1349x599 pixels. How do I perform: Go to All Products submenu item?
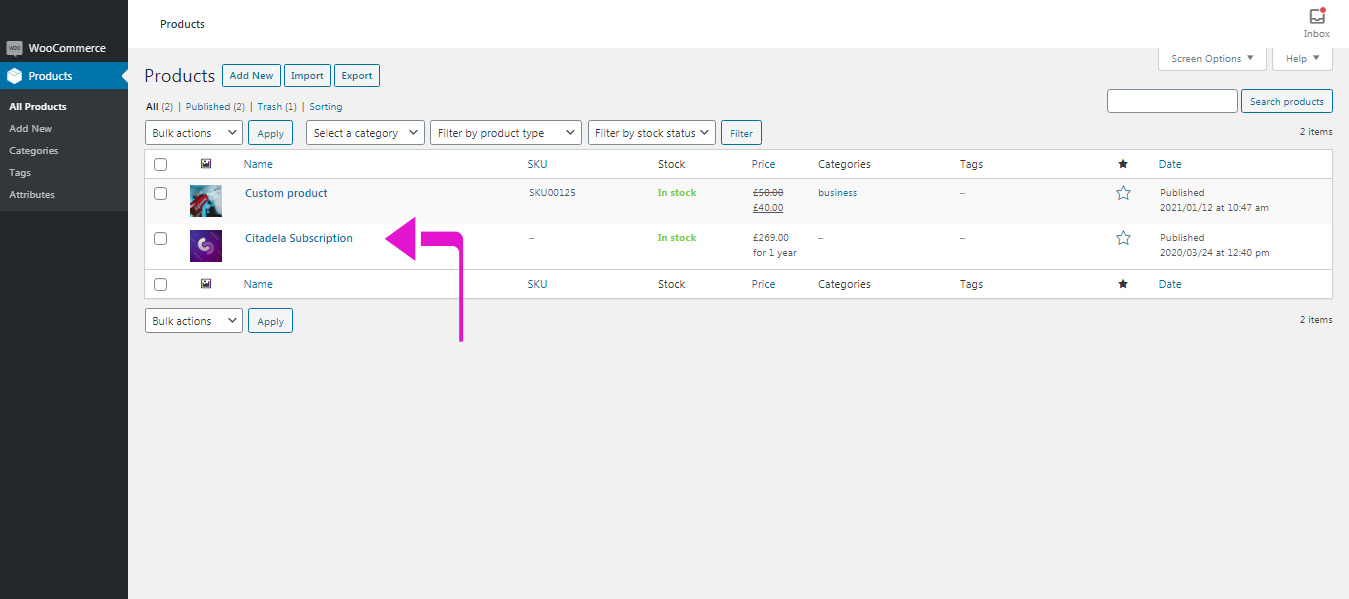coord(38,107)
